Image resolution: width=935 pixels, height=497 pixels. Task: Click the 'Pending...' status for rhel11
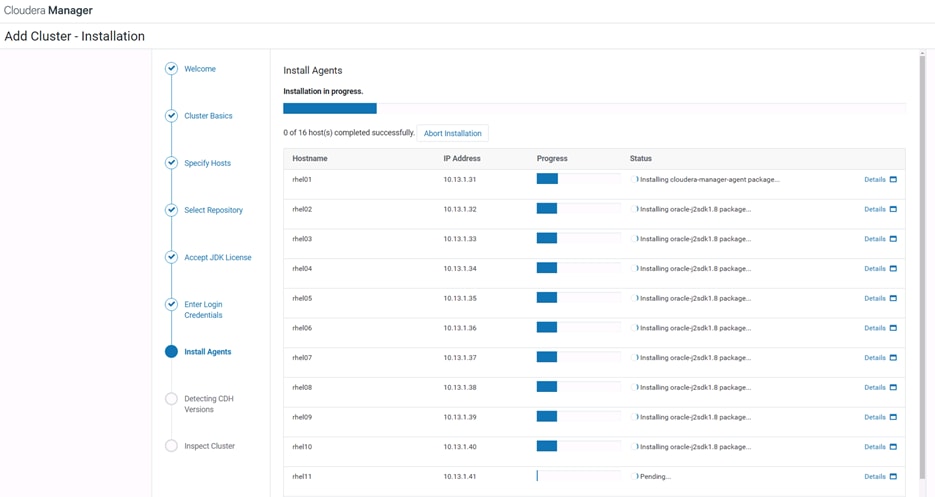655,476
